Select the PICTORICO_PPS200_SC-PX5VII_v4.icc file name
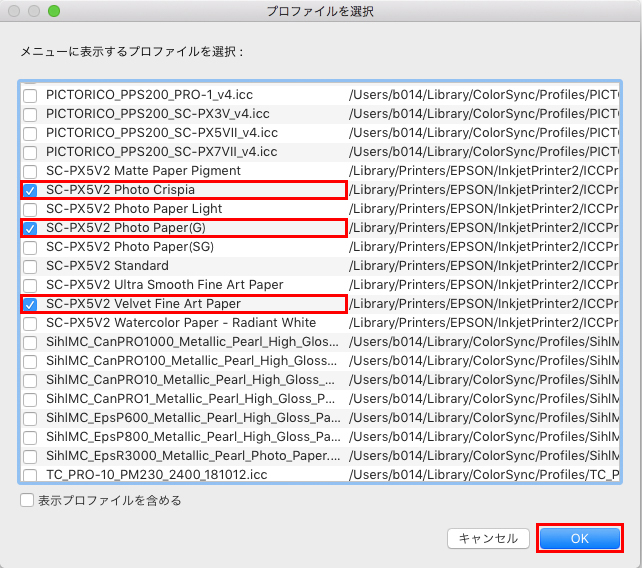The height and width of the screenshot is (569, 642). click(x=162, y=133)
